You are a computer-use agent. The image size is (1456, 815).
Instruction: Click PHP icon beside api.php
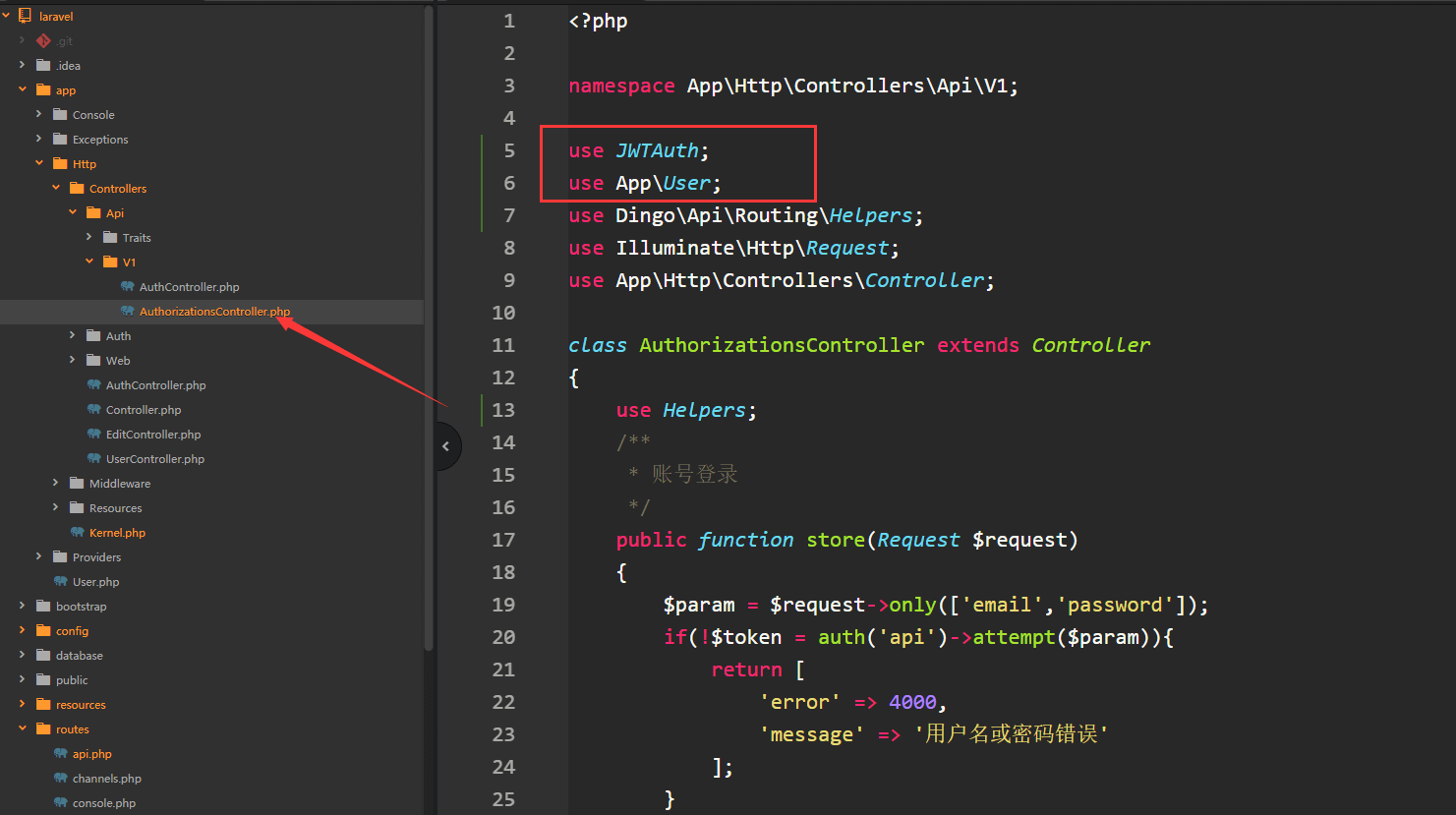60,753
